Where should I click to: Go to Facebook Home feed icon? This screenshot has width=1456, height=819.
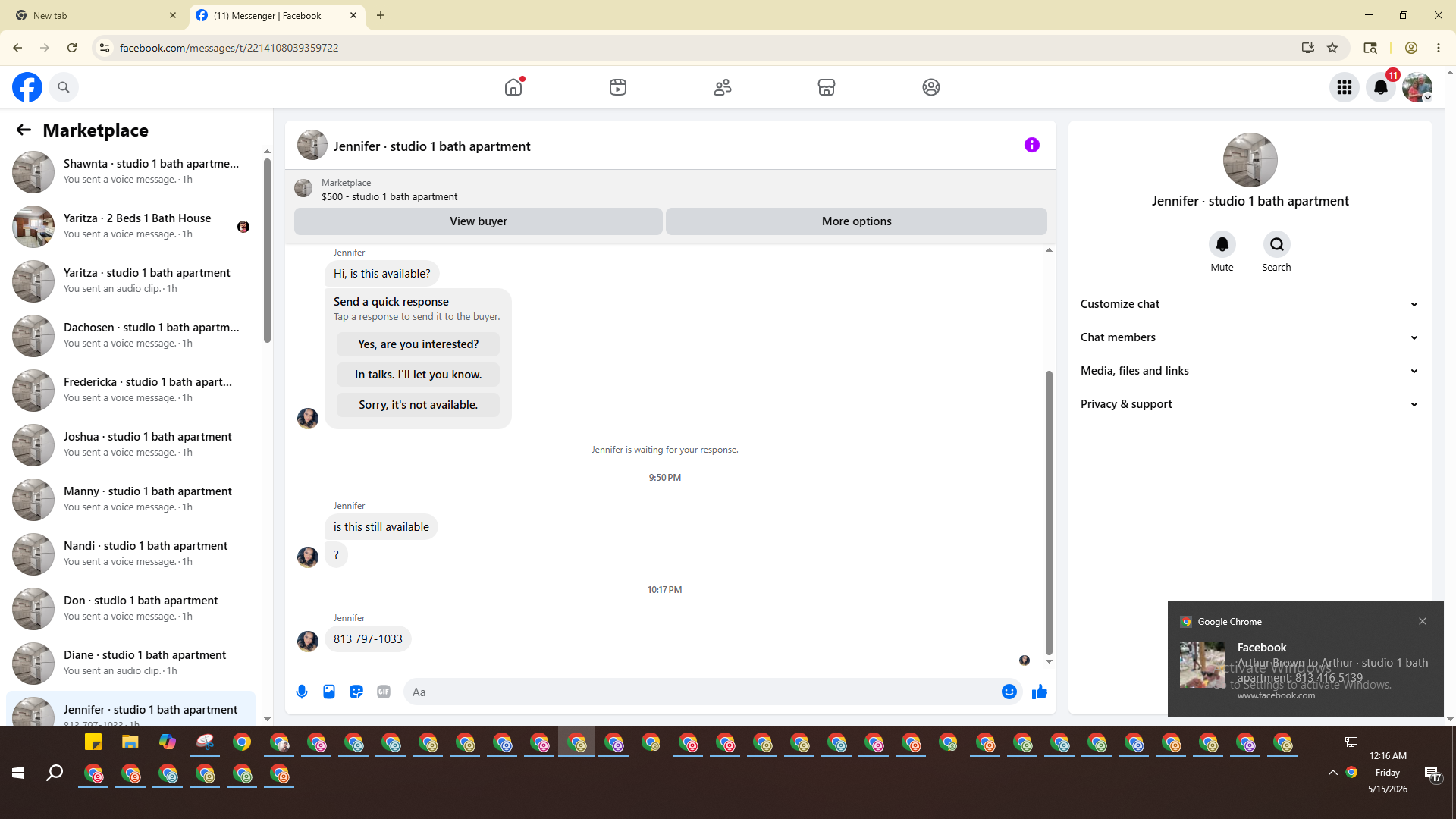point(513,87)
